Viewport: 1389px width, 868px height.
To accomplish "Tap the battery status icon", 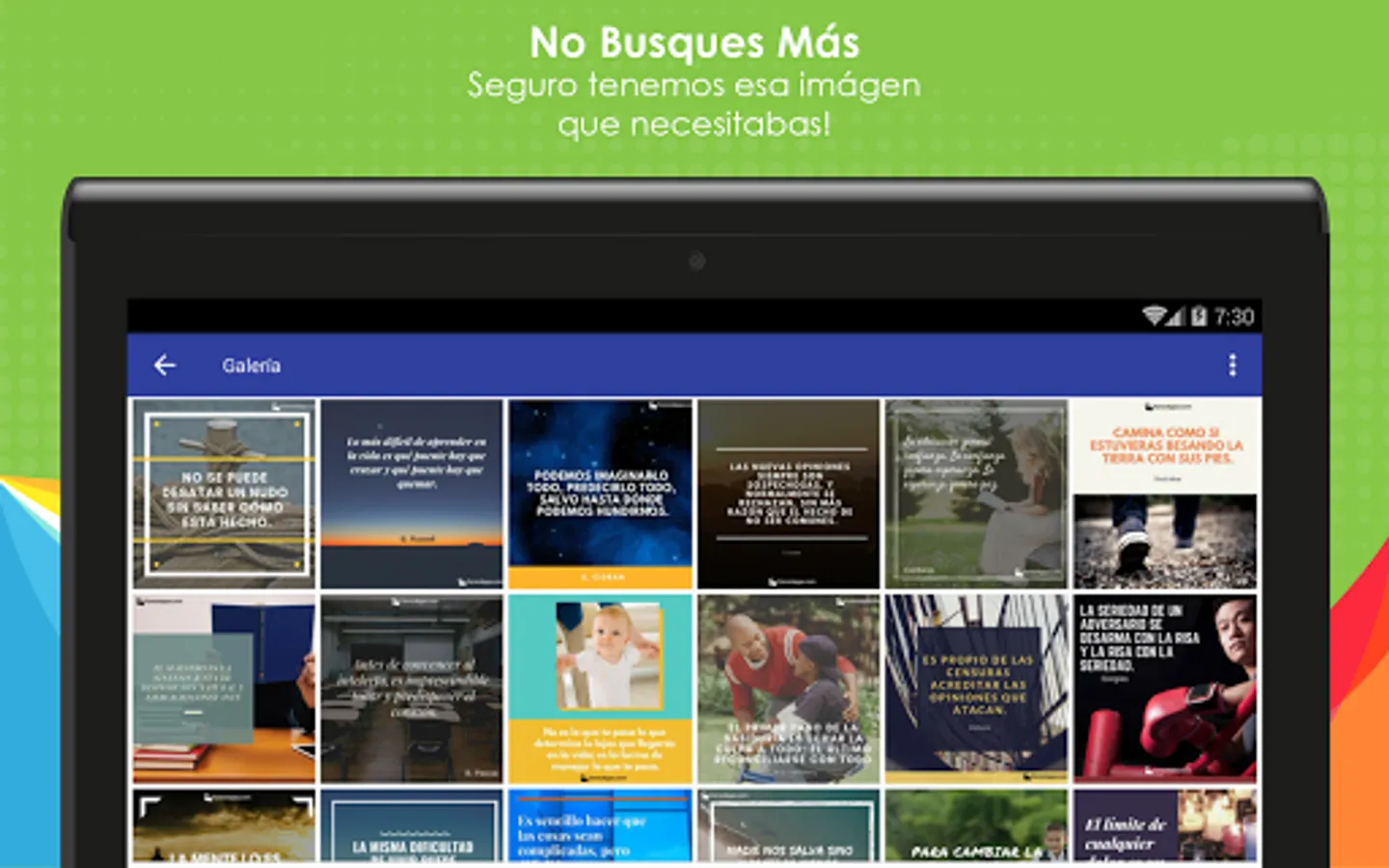I will pyautogui.click(x=1198, y=316).
